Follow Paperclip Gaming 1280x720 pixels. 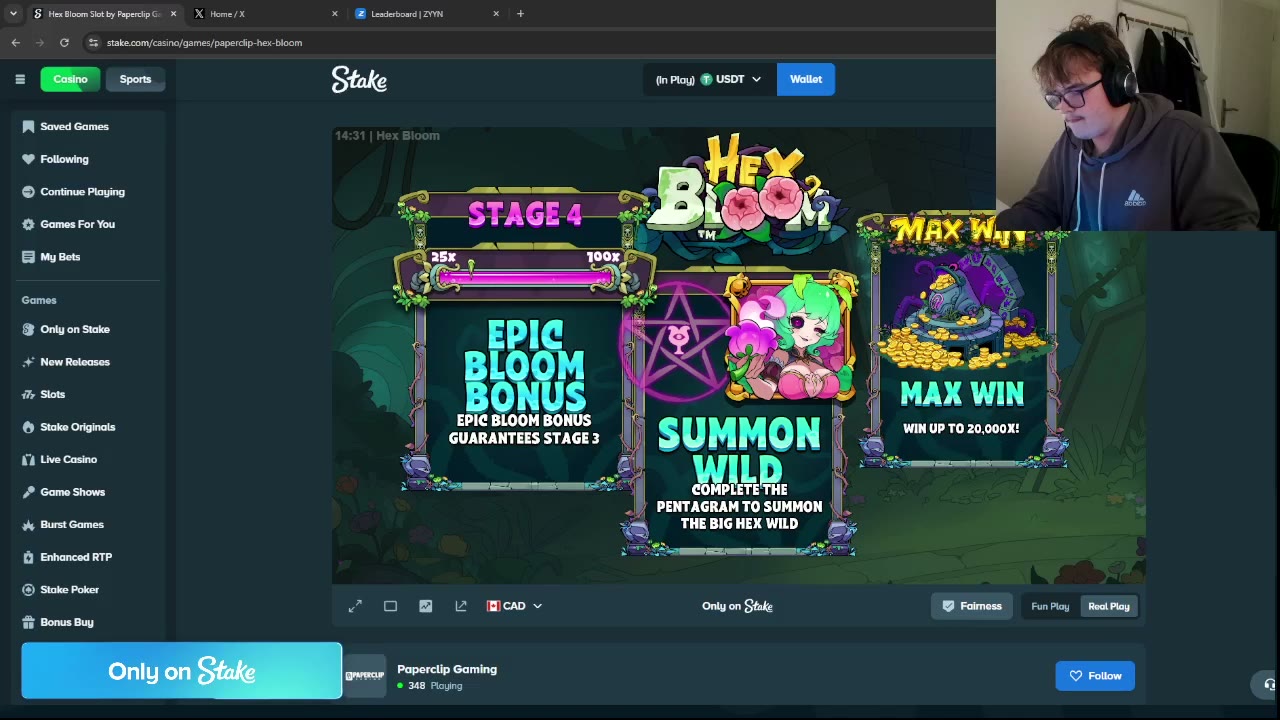click(1095, 676)
